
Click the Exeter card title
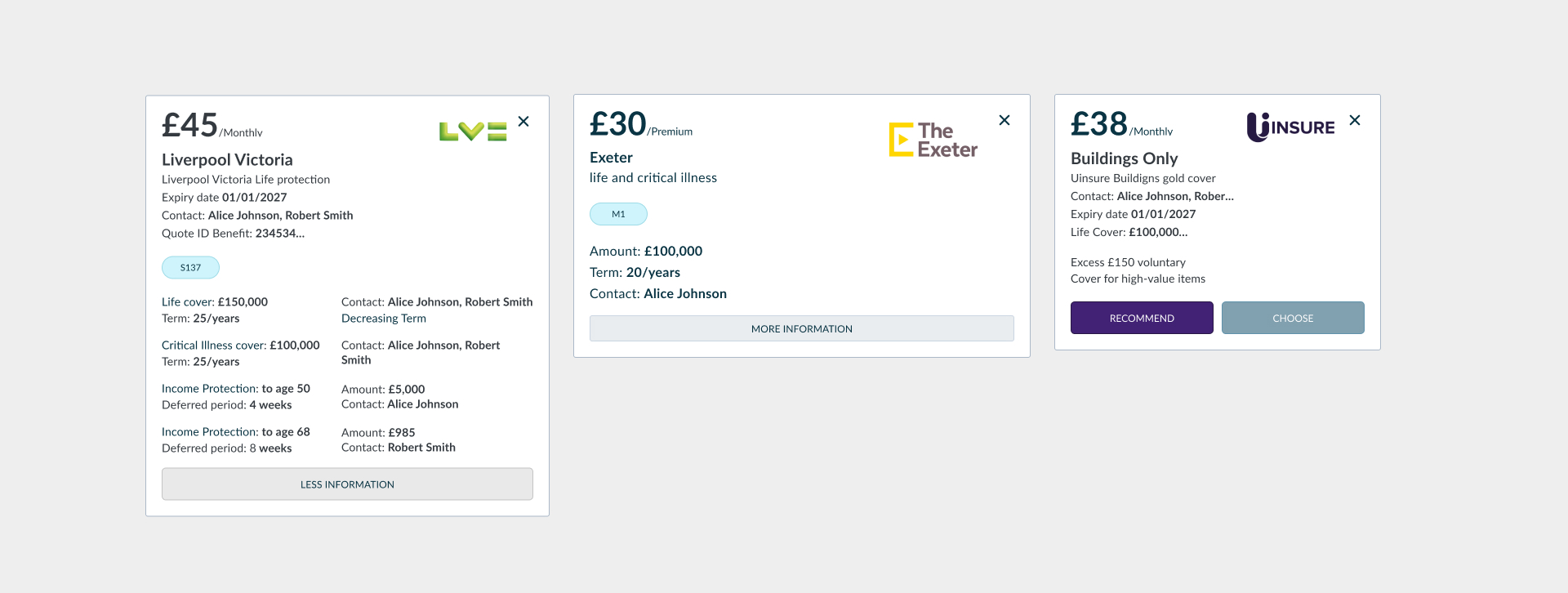[611, 158]
